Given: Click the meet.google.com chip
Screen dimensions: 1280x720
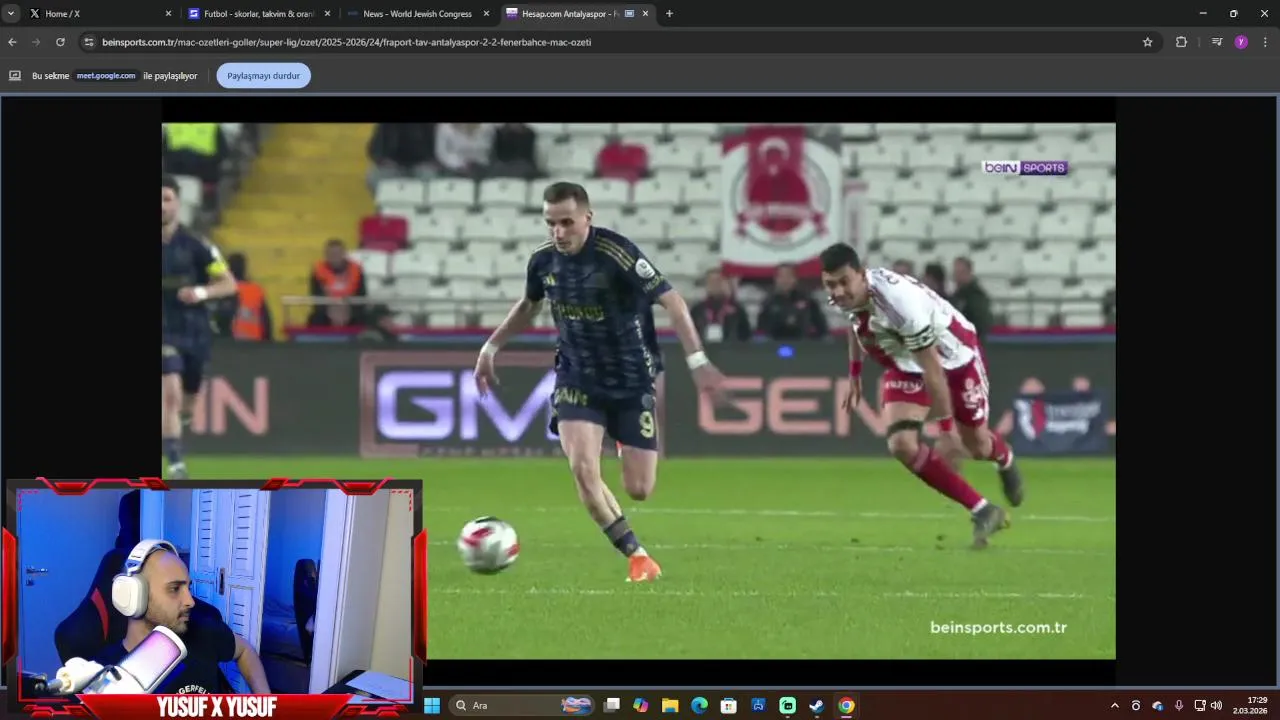Looking at the screenshot, I should coord(106,76).
